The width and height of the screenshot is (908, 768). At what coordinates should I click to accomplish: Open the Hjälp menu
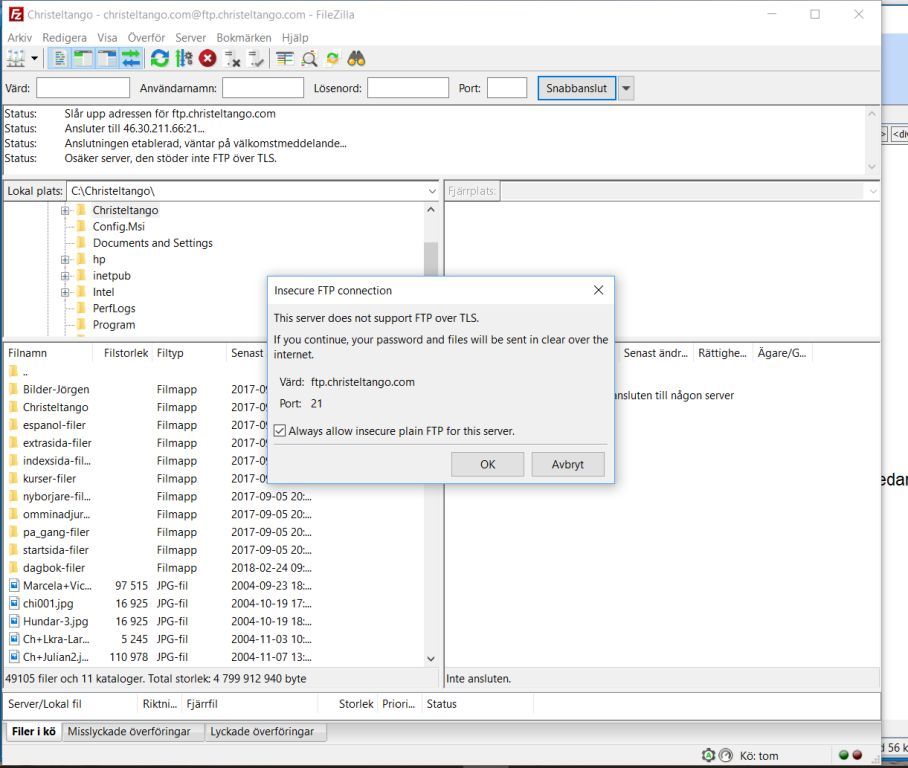coord(295,38)
